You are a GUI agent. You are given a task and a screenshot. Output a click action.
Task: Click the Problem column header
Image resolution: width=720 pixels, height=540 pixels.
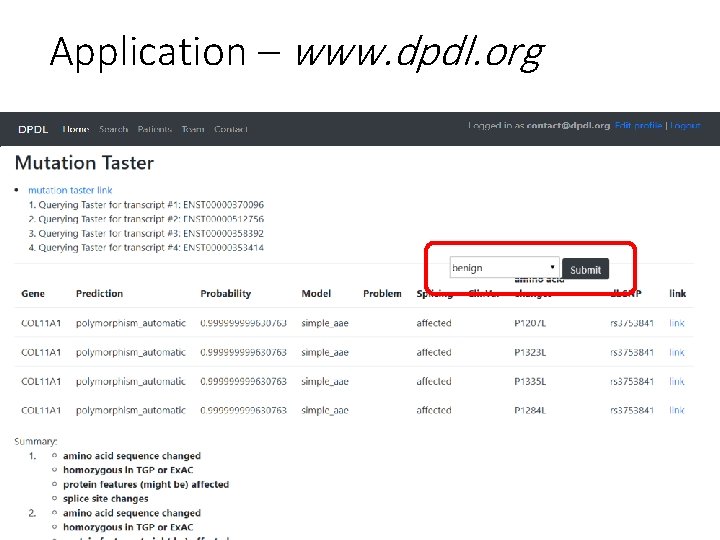click(382, 293)
